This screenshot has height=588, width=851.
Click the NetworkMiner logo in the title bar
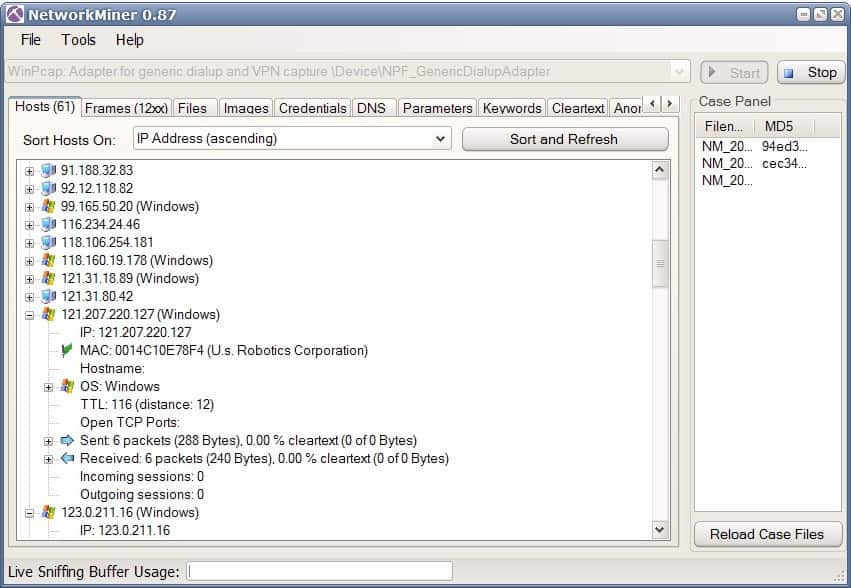coord(15,15)
